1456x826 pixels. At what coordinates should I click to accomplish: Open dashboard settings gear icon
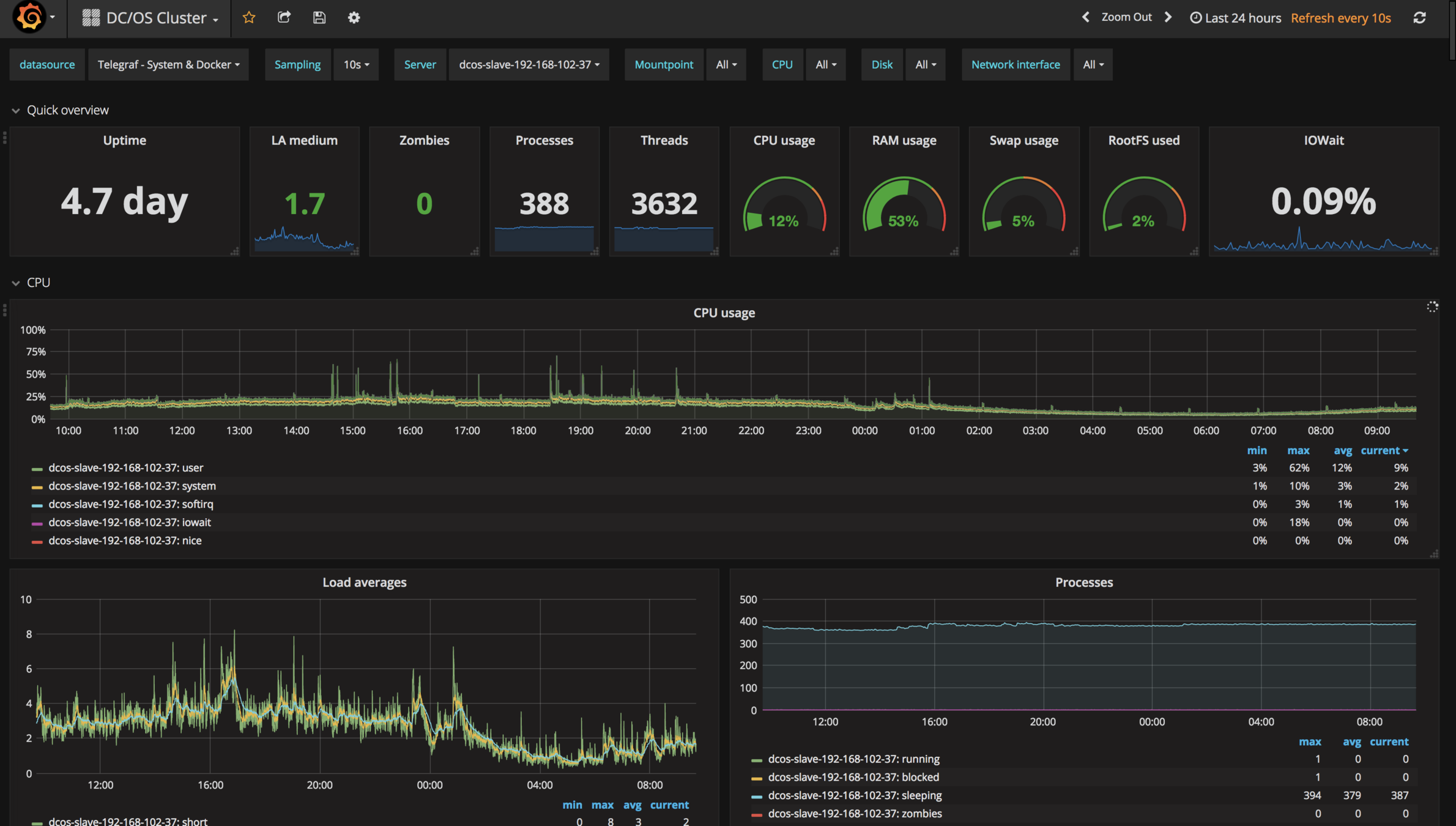[x=354, y=18]
